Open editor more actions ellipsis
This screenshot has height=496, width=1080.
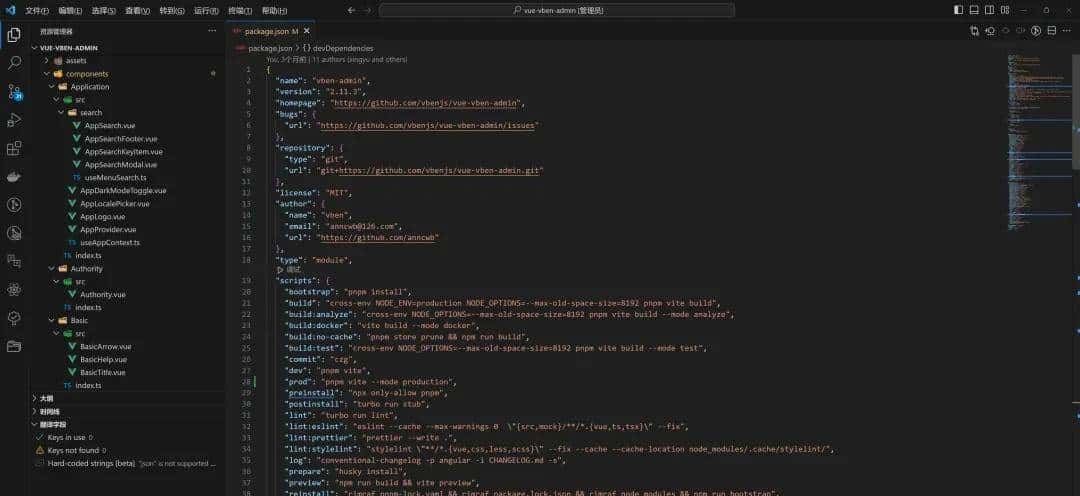(1067, 31)
